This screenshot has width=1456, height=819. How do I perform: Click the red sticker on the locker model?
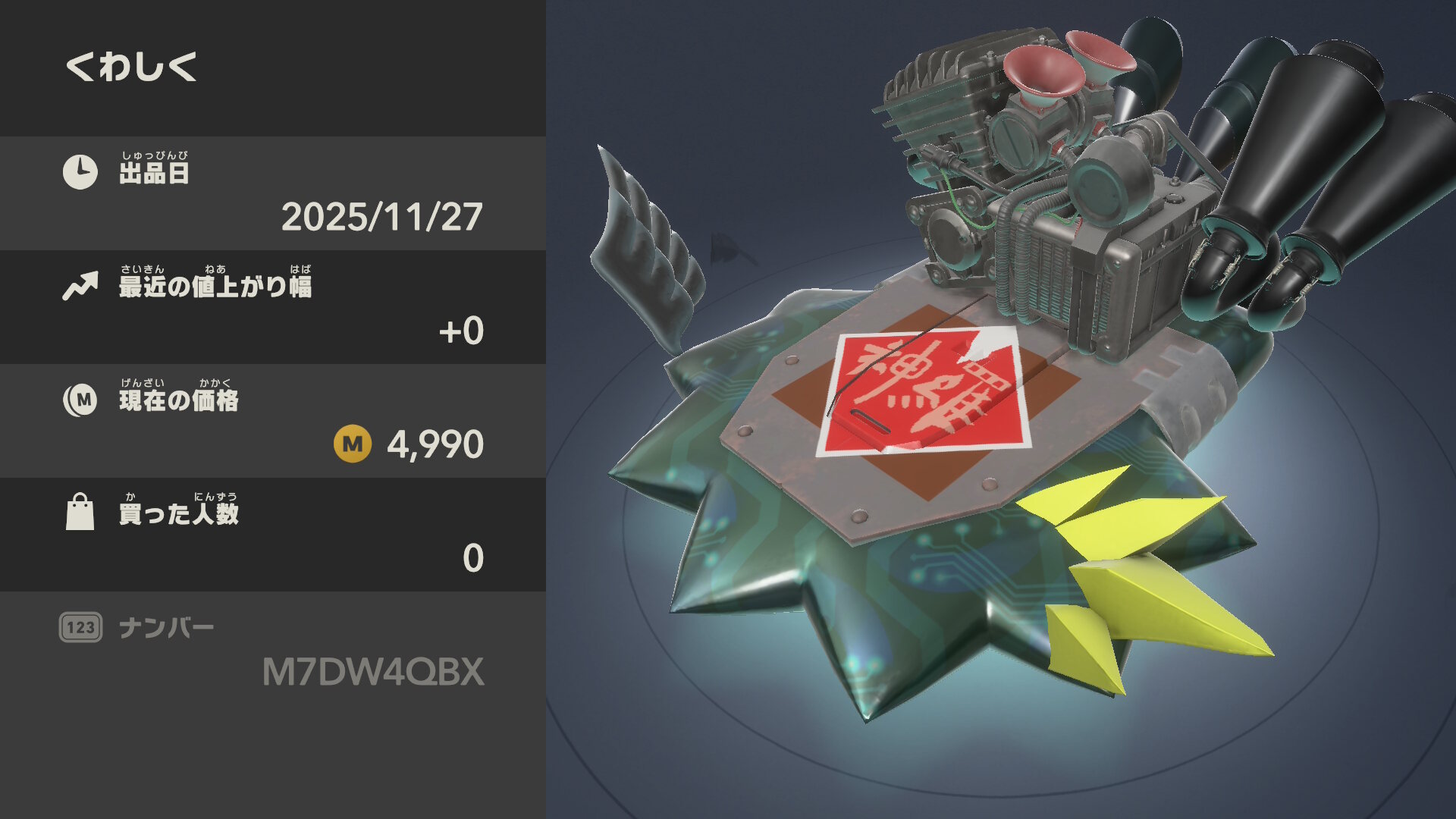925,391
